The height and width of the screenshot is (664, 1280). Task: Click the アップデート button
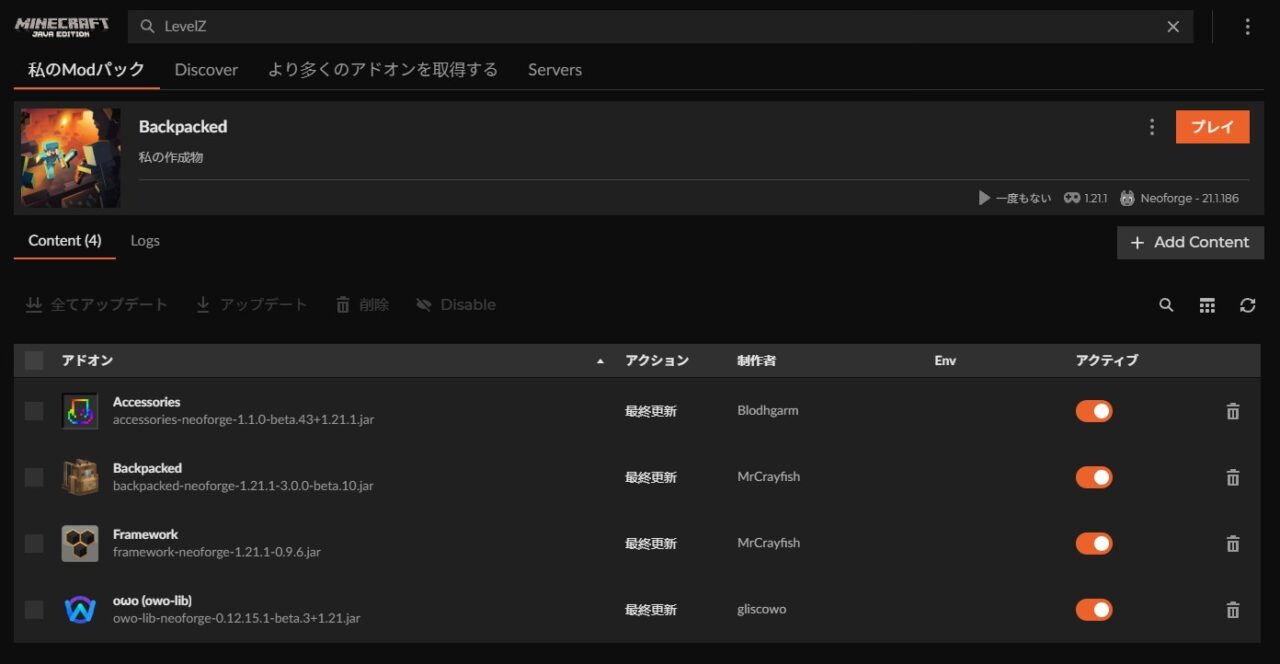tap(251, 305)
